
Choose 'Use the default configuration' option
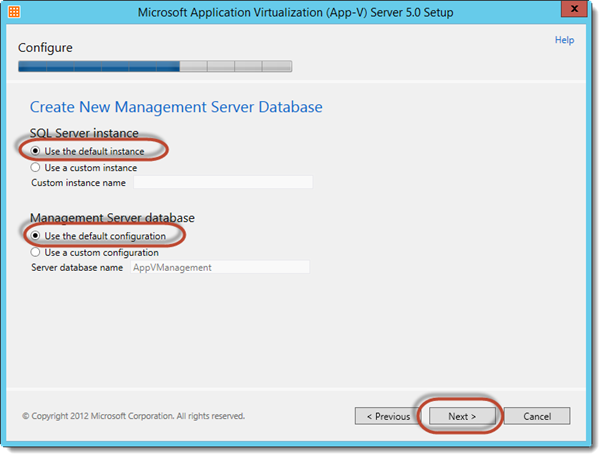[x=35, y=236]
